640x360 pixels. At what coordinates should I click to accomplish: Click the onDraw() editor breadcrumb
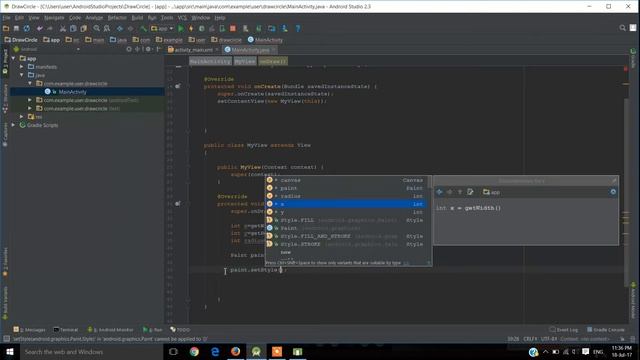pos(273,61)
